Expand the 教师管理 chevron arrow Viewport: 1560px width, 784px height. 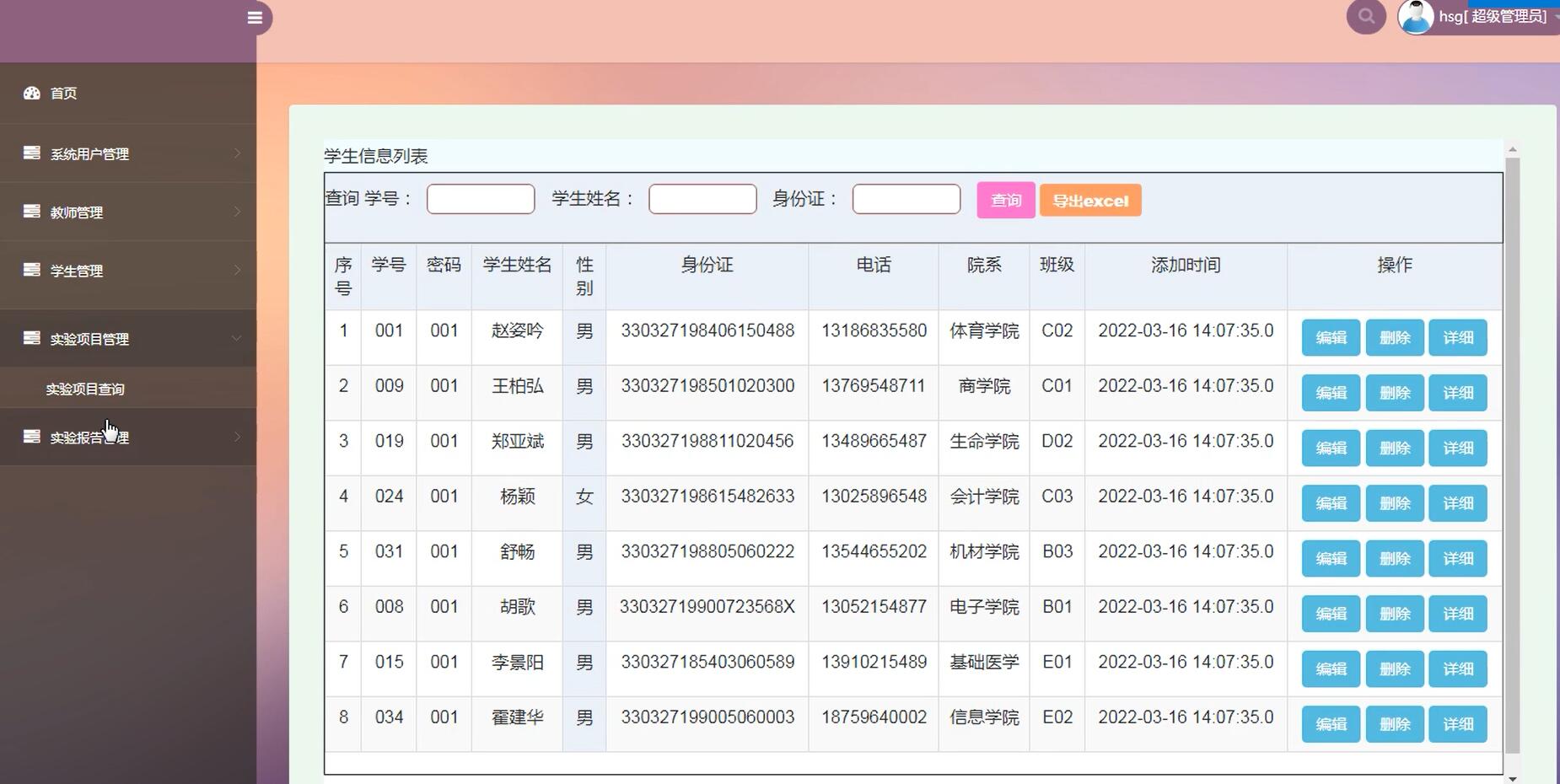click(x=237, y=212)
